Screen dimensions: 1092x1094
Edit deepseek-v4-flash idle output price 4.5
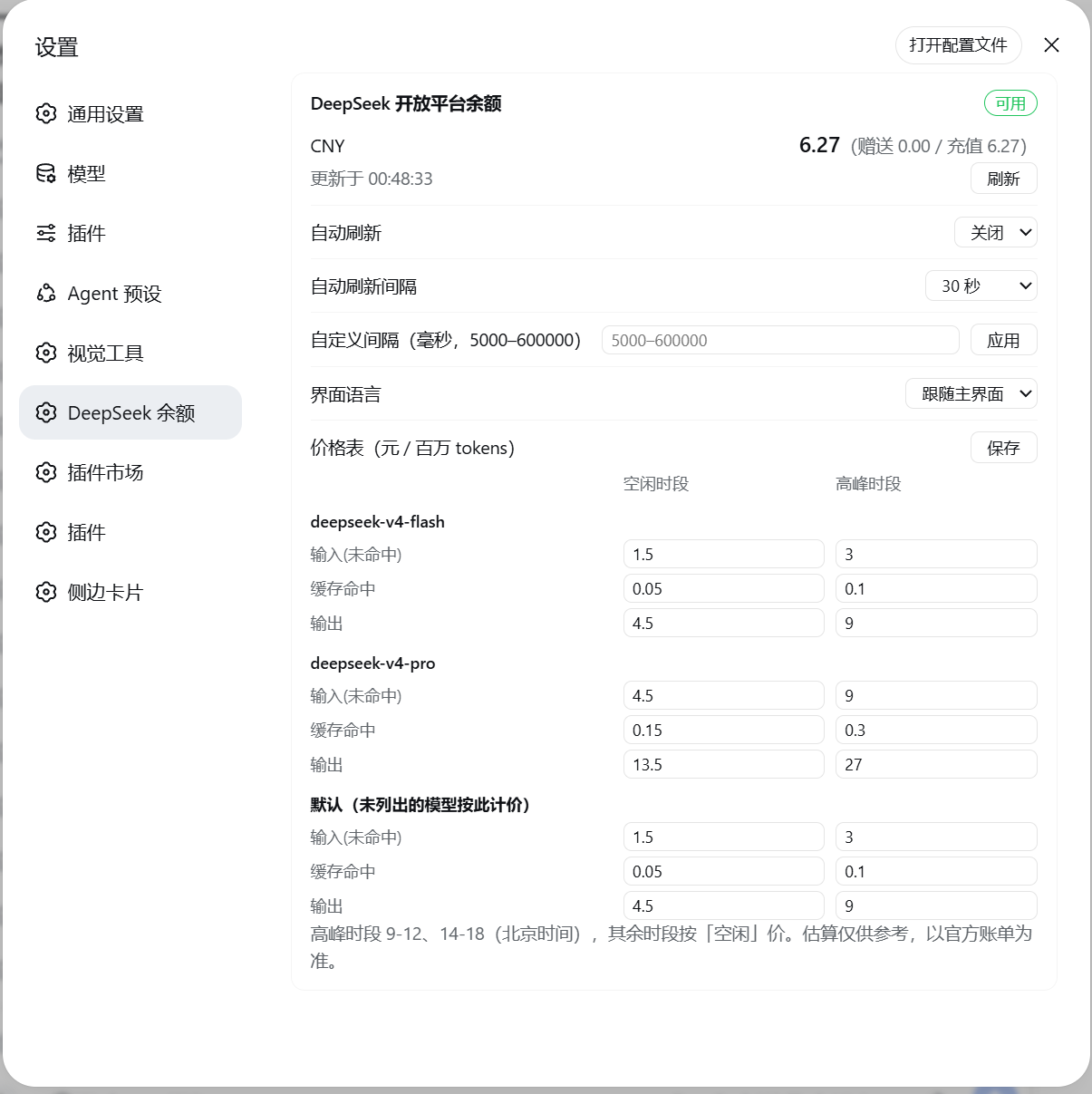click(x=724, y=623)
